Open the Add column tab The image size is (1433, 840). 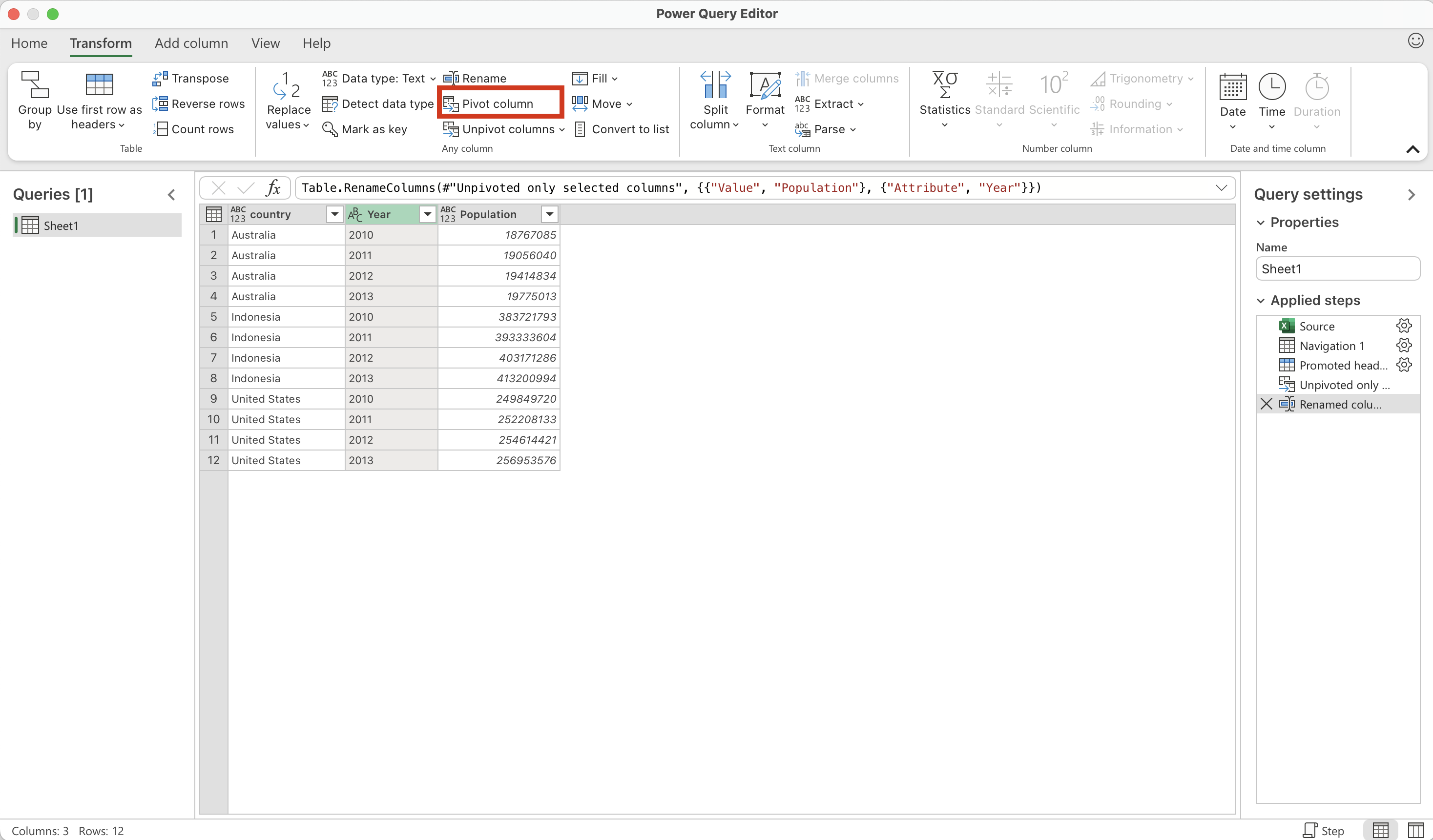click(x=191, y=43)
